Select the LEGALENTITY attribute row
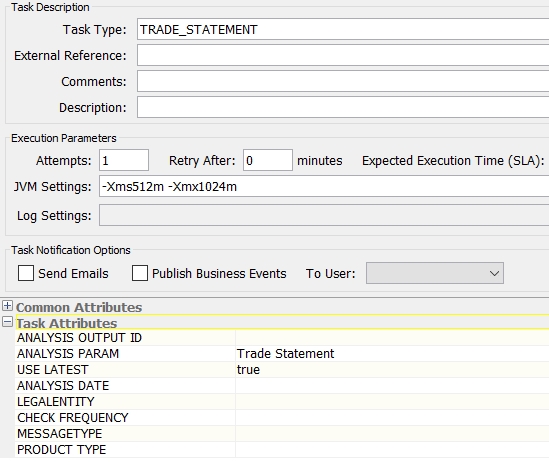The width and height of the screenshot is (549, 462). [282, 402]
